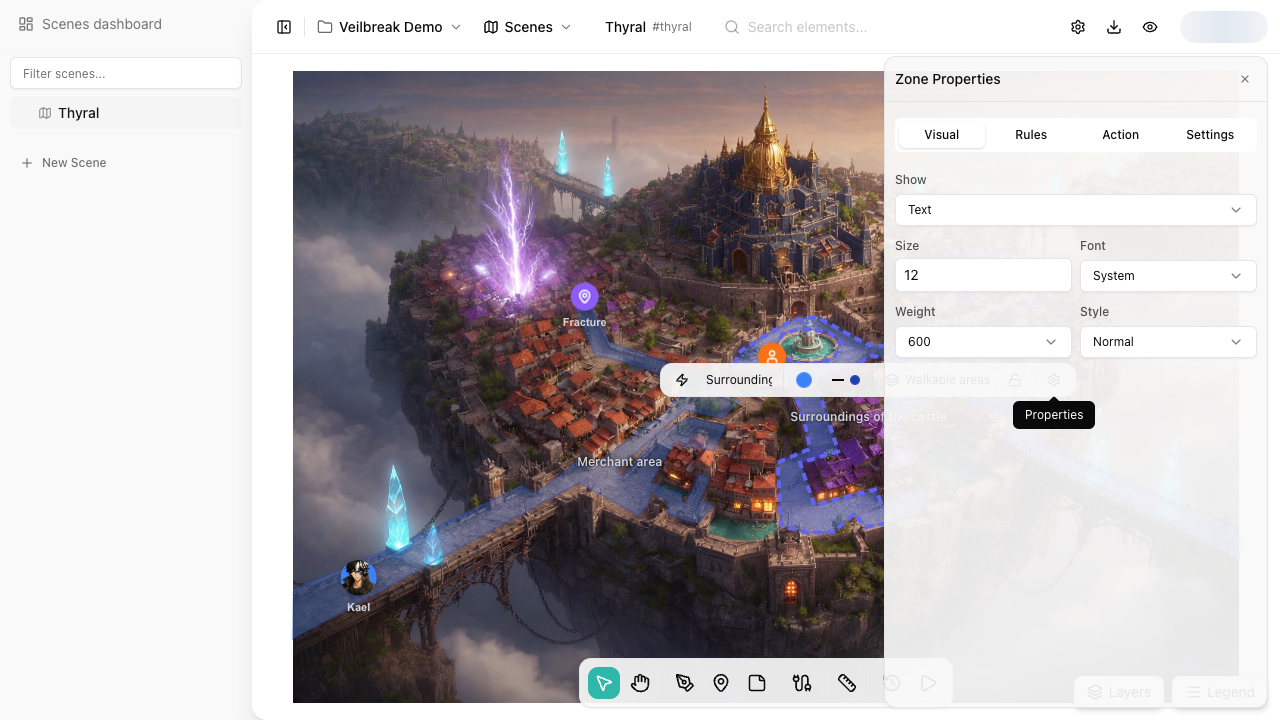
Task: Select the sticky note tool
Action: (757, 683)
